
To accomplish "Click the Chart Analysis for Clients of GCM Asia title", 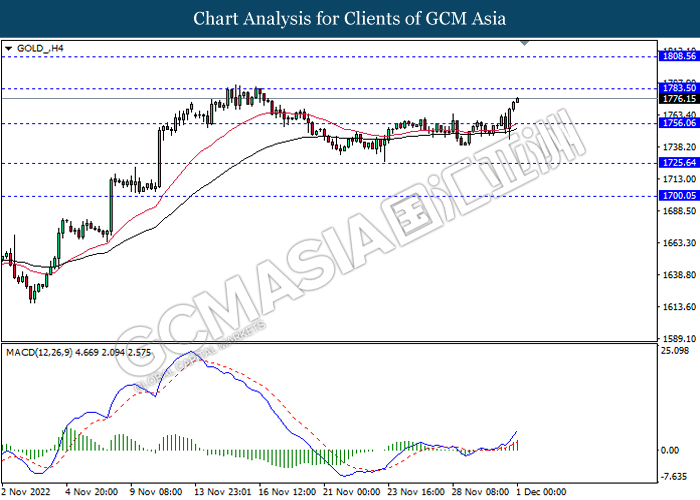I will 350,19.
